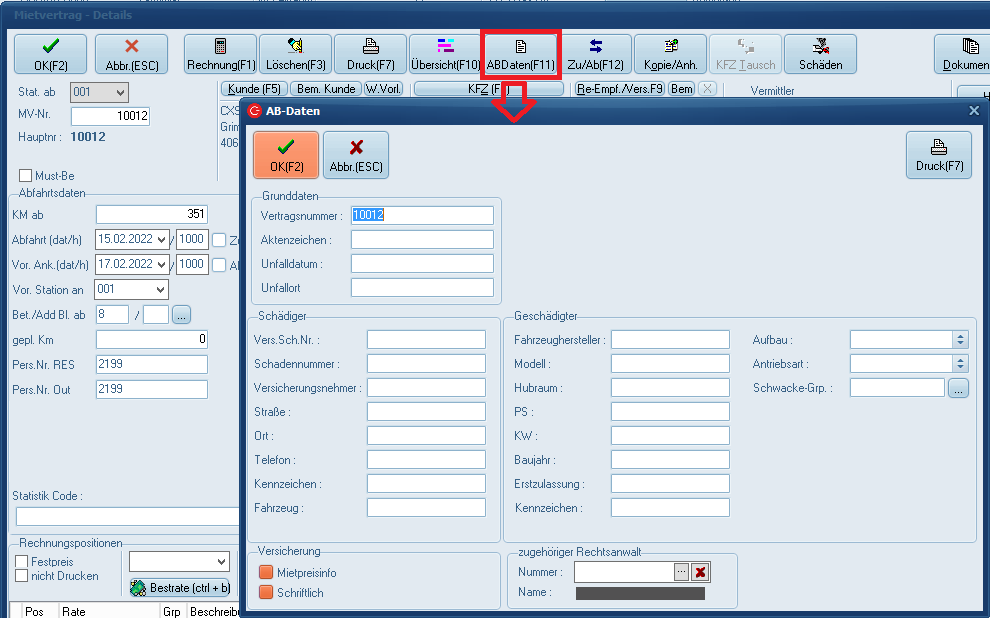Toggle the Schriftlich insurance option
The image size is (990, 618).
click(266, 593)
